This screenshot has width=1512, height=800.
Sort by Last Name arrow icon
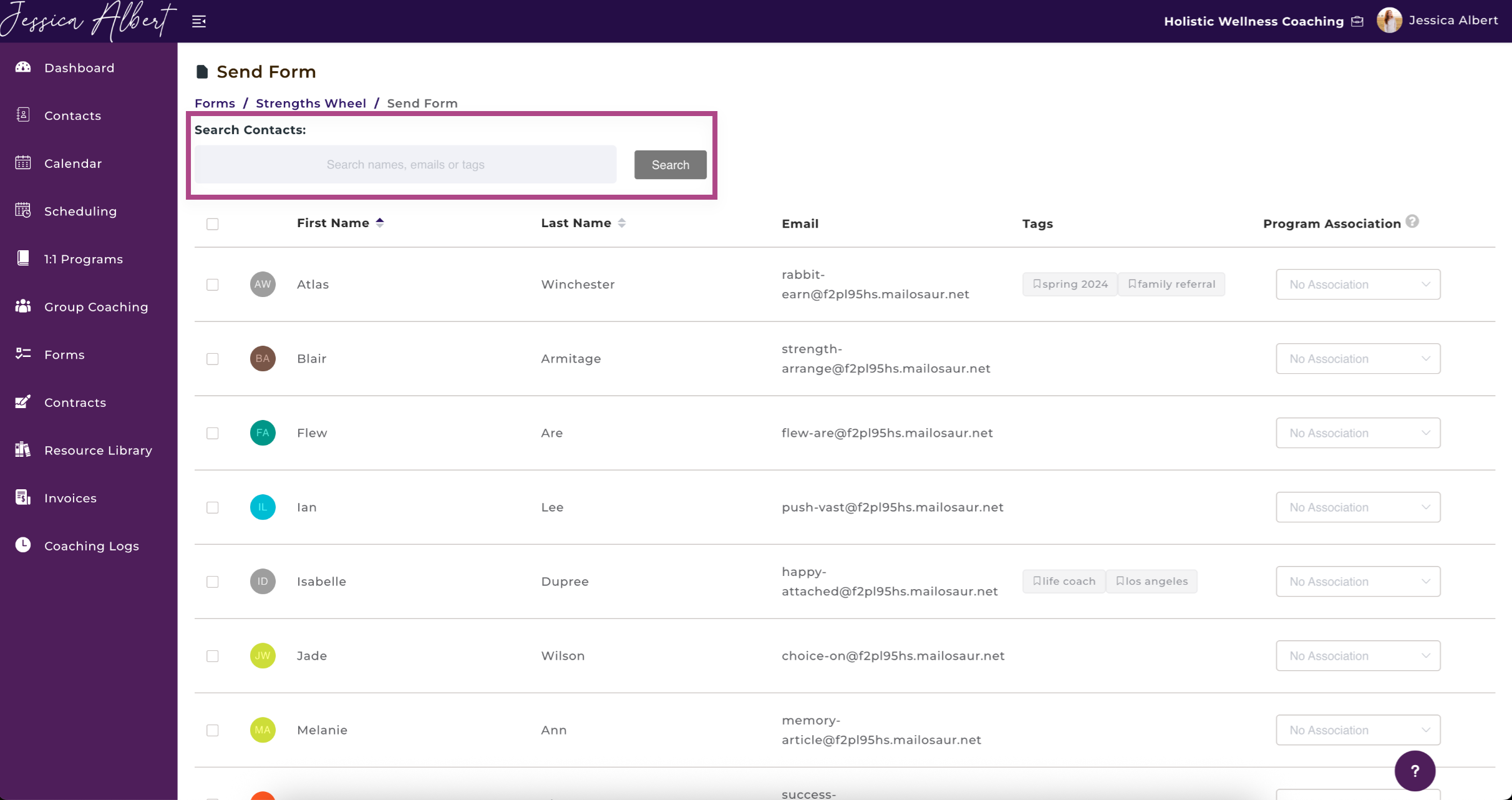click(x=622, y=223)
